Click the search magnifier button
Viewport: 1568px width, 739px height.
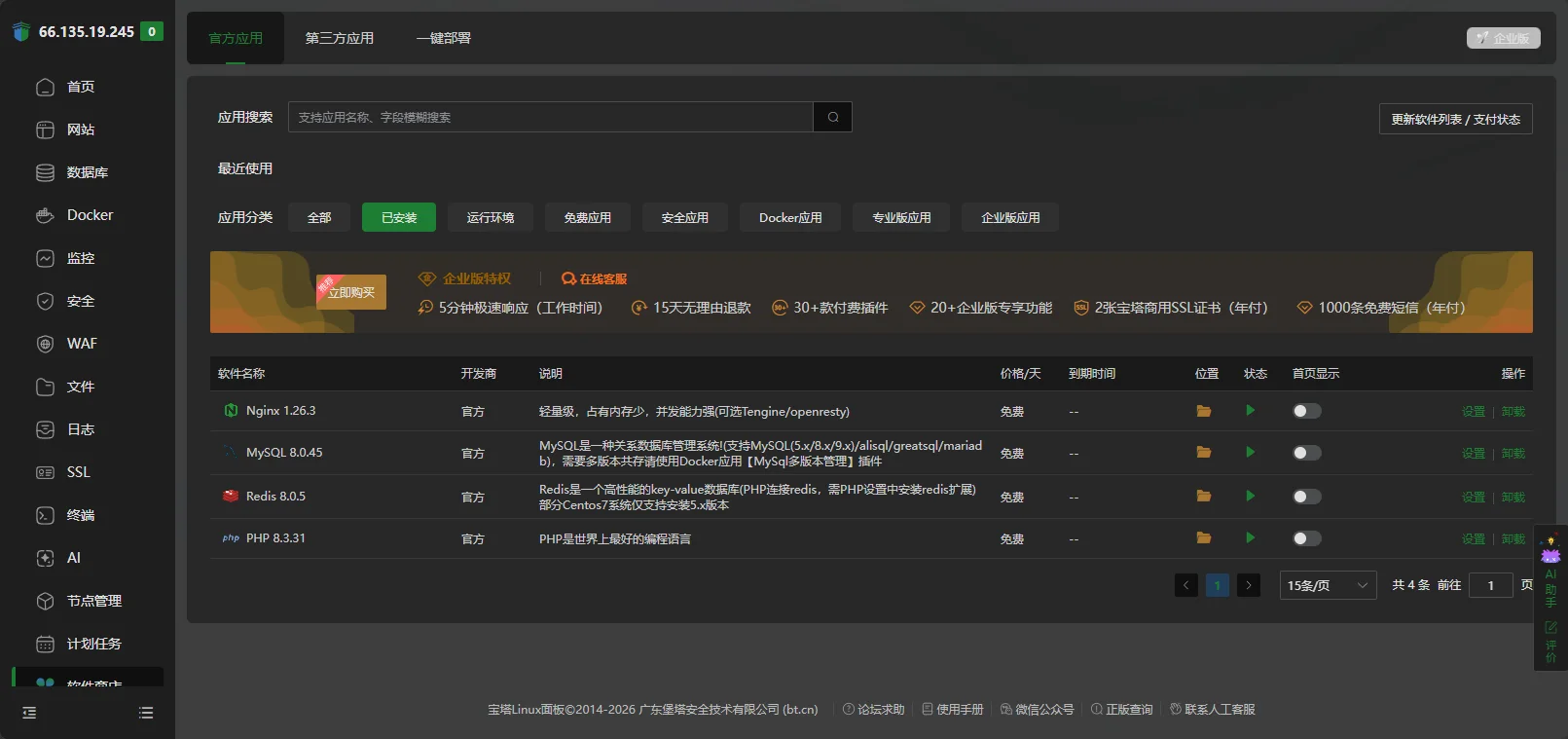click(833, 117)
